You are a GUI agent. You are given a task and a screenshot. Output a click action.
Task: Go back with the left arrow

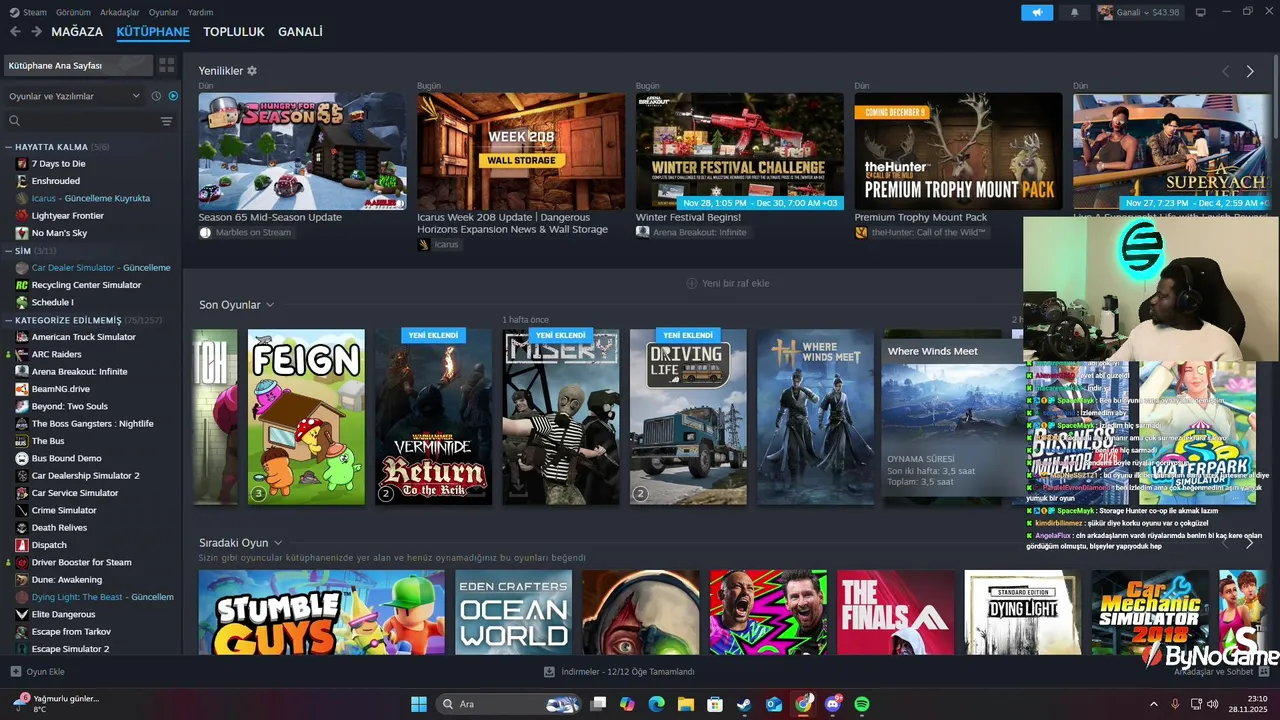[15, 32]
